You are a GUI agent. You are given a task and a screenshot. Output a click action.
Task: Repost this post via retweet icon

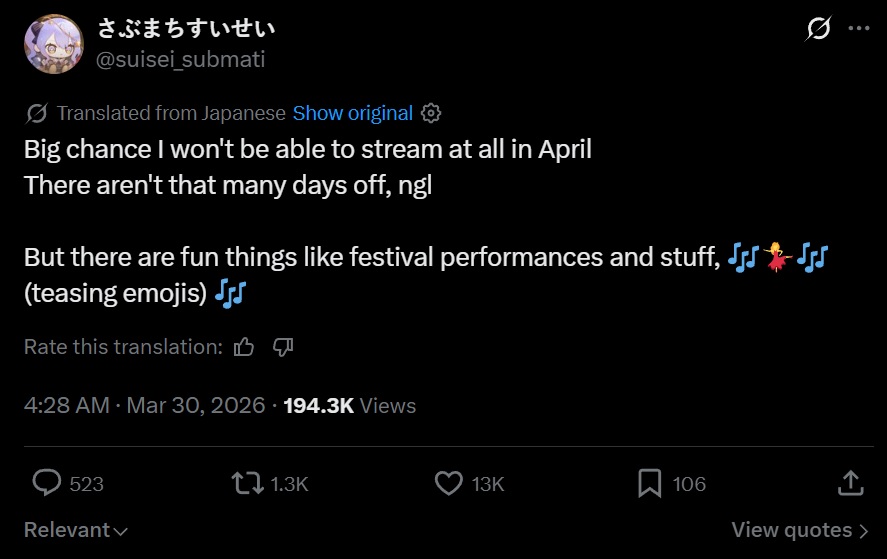(x=245, y=484)
